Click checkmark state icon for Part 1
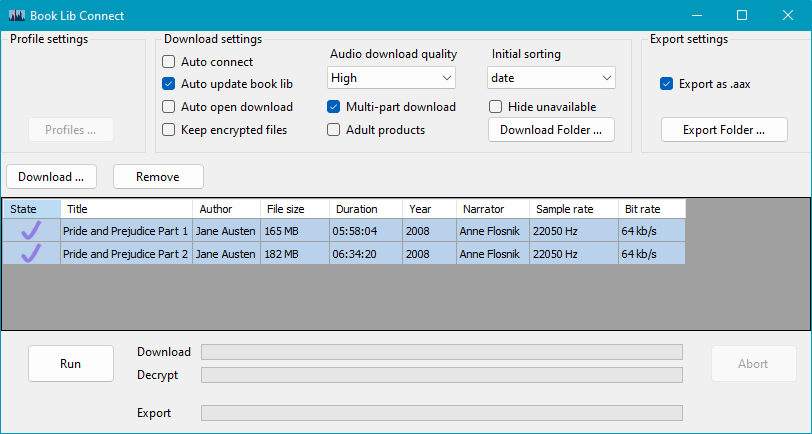812x434 pixels. (31, 230)
